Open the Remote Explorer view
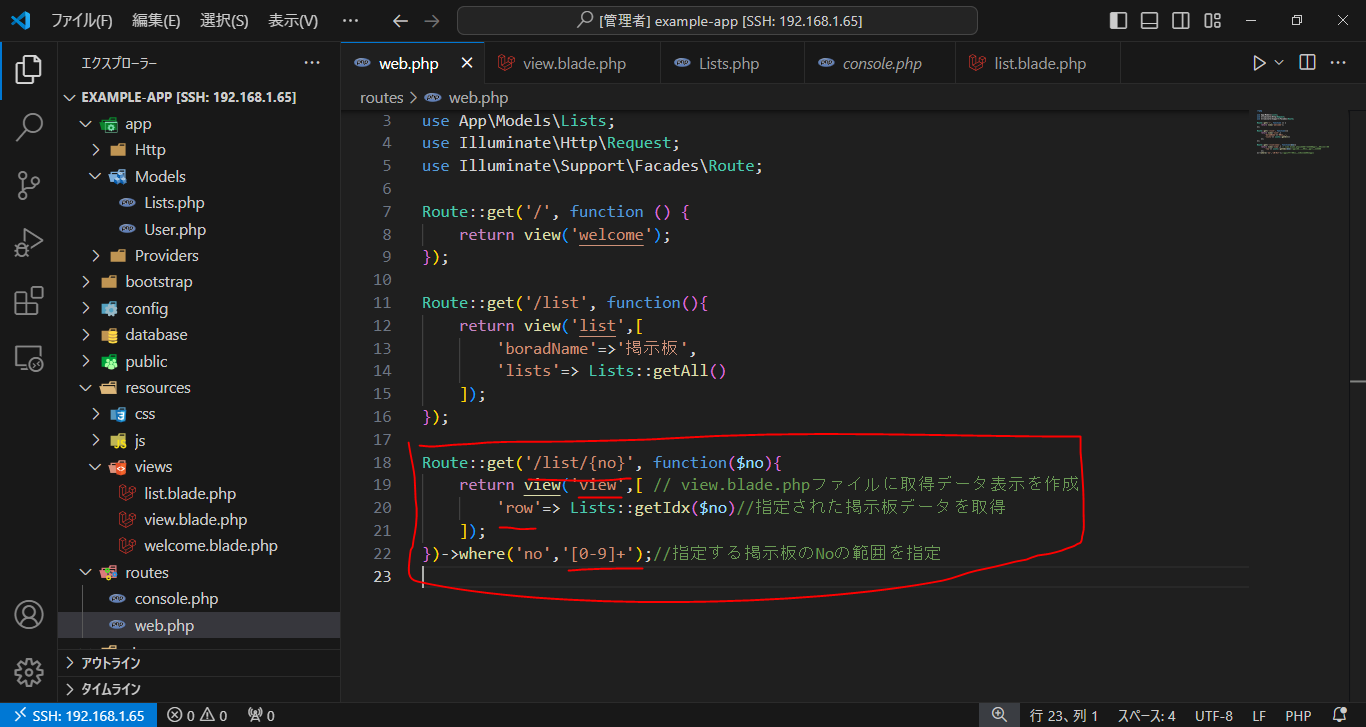Image resolution: width=1366 pixels, height=727 pixels. click(29, 358)
